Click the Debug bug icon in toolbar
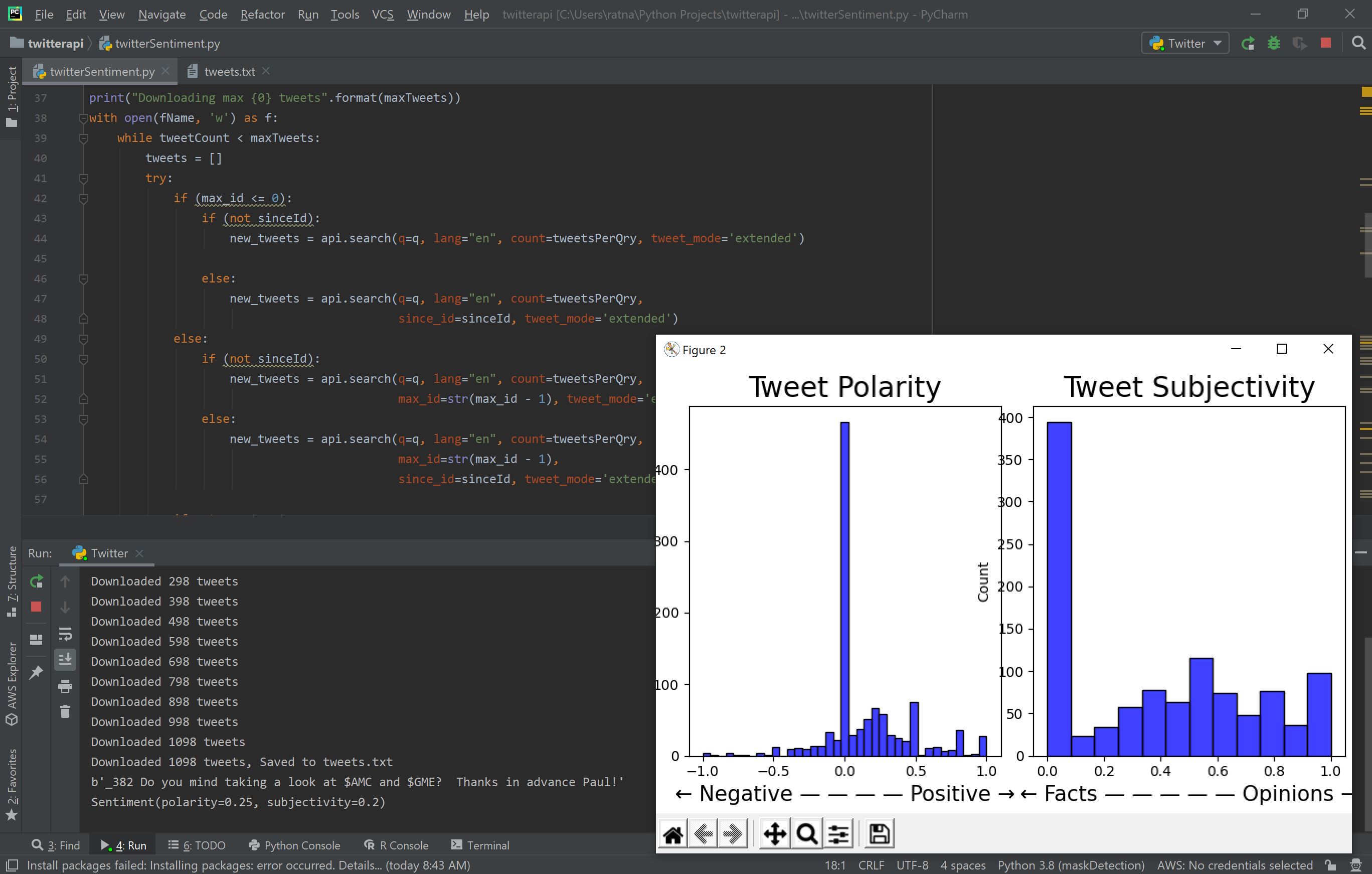 [x=1273, y=43]
